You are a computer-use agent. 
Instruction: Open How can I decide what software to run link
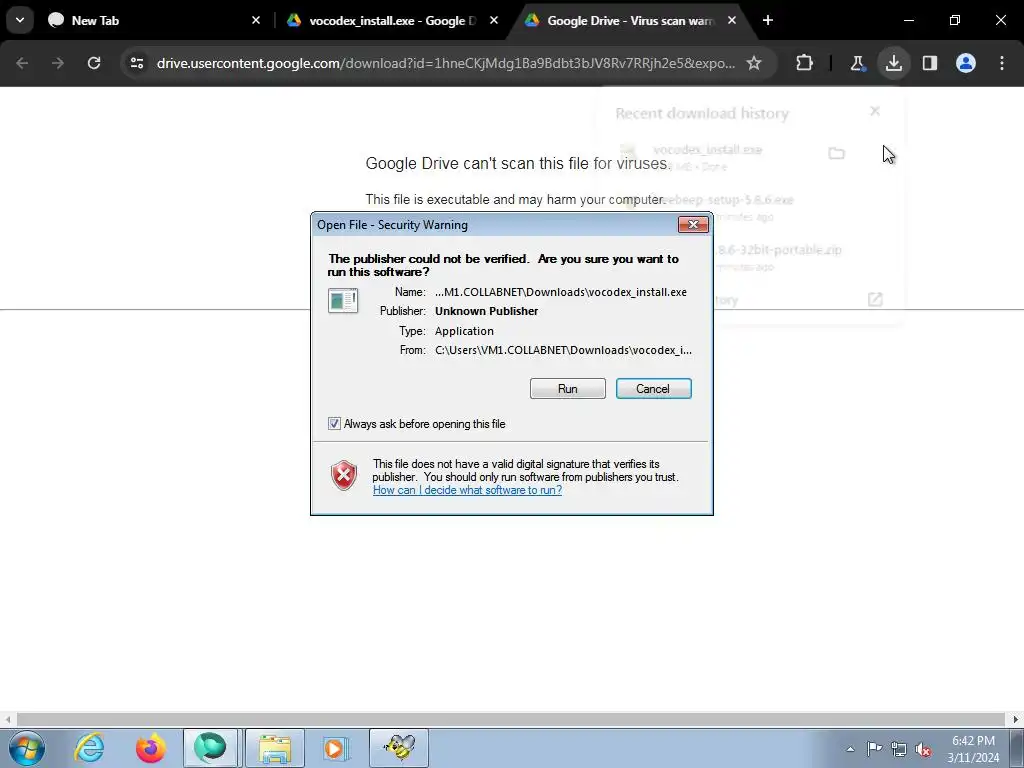(x=467, y=490)
